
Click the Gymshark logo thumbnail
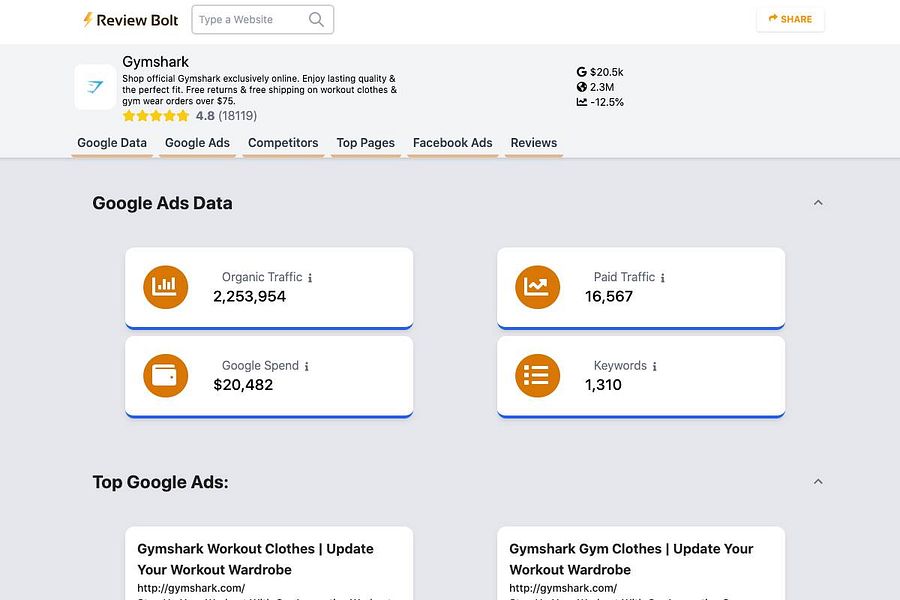(95, 87)
